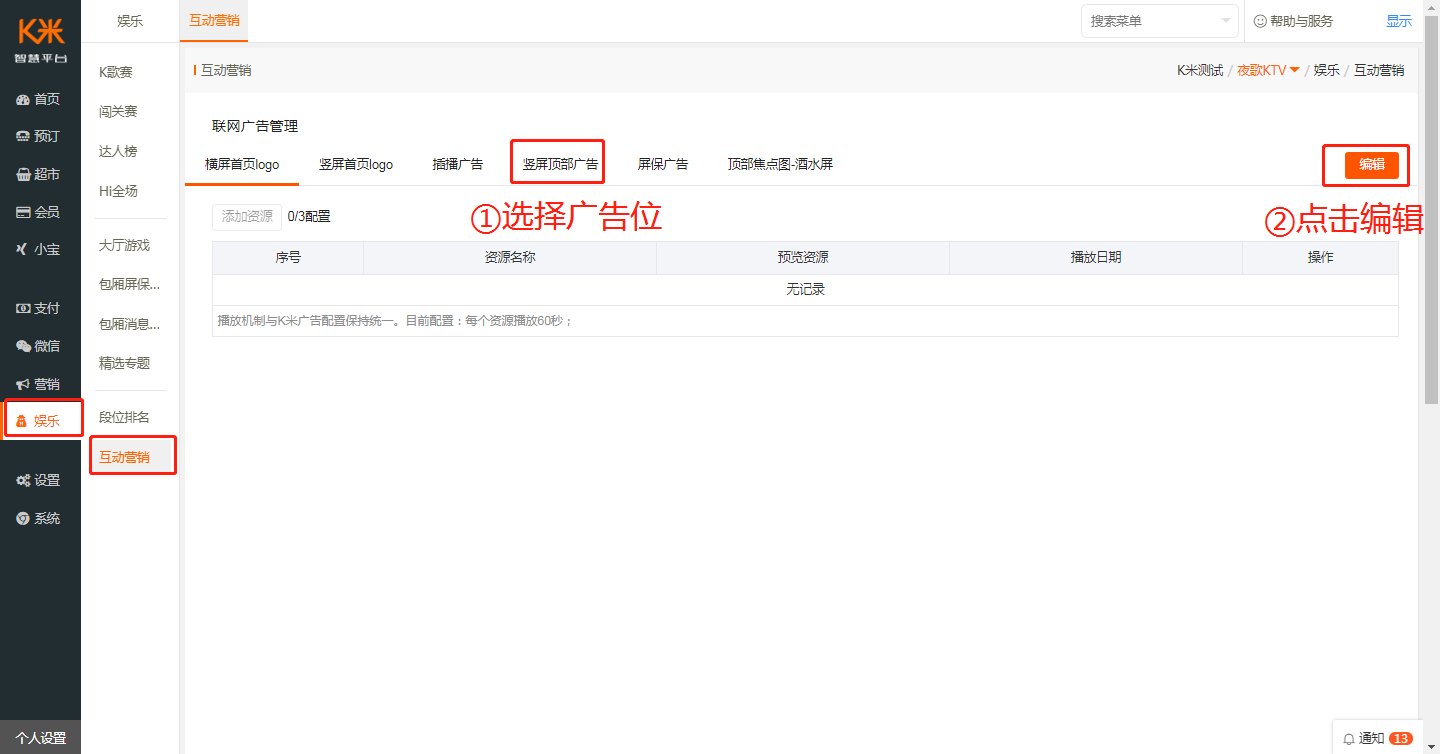
Task: Open 预订 in the left sidebar
Action: point(40,136)
